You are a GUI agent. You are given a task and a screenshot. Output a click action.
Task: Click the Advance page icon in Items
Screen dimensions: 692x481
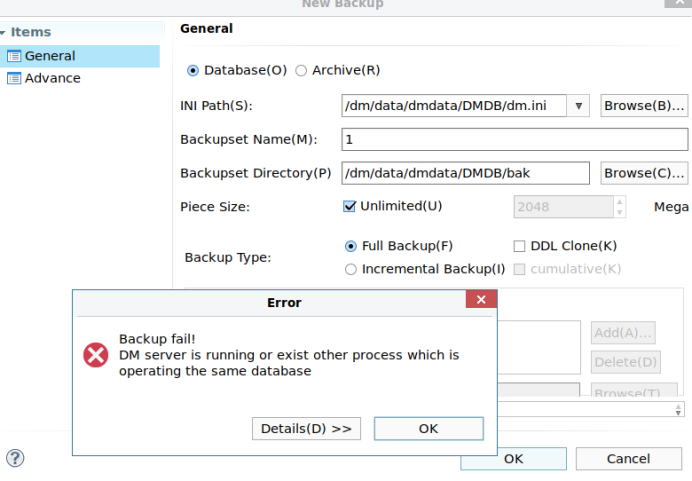[14, 78]
